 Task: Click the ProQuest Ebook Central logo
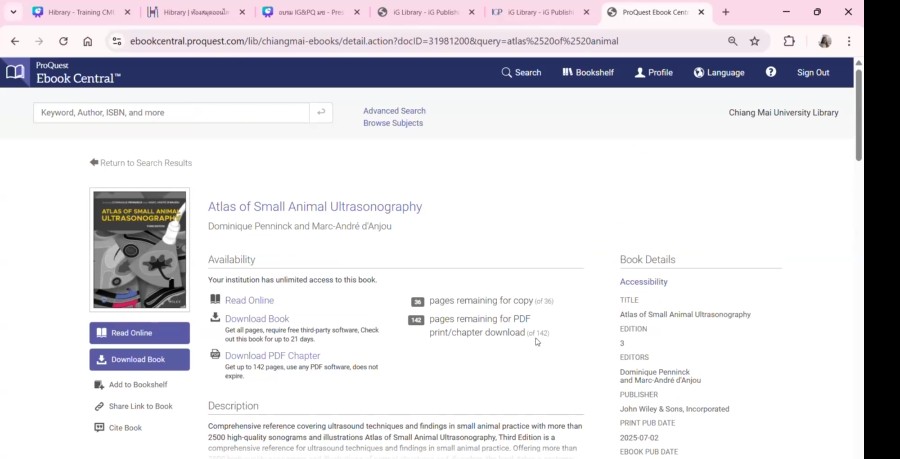[x=62, y=72]
